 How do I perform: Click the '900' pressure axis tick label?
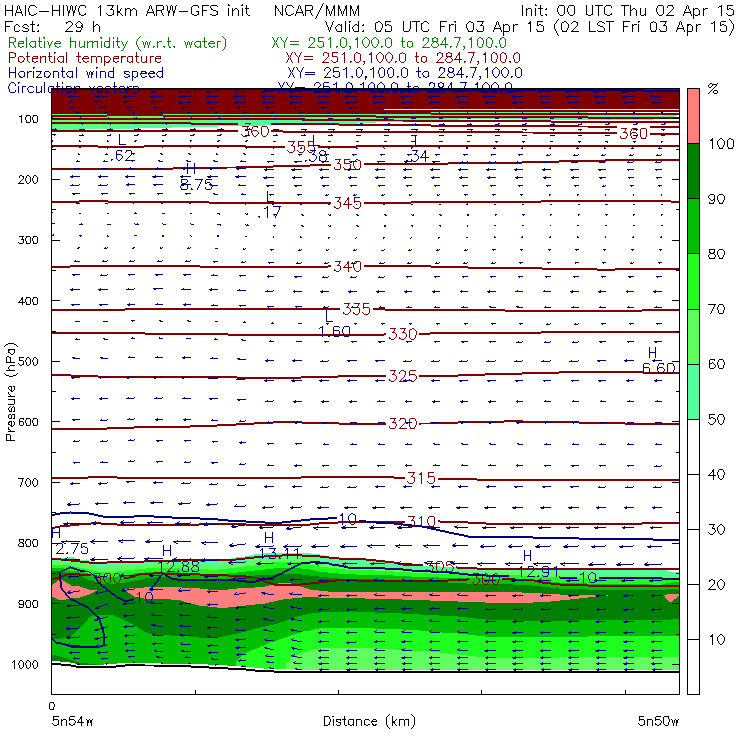[x=28, y=604]
